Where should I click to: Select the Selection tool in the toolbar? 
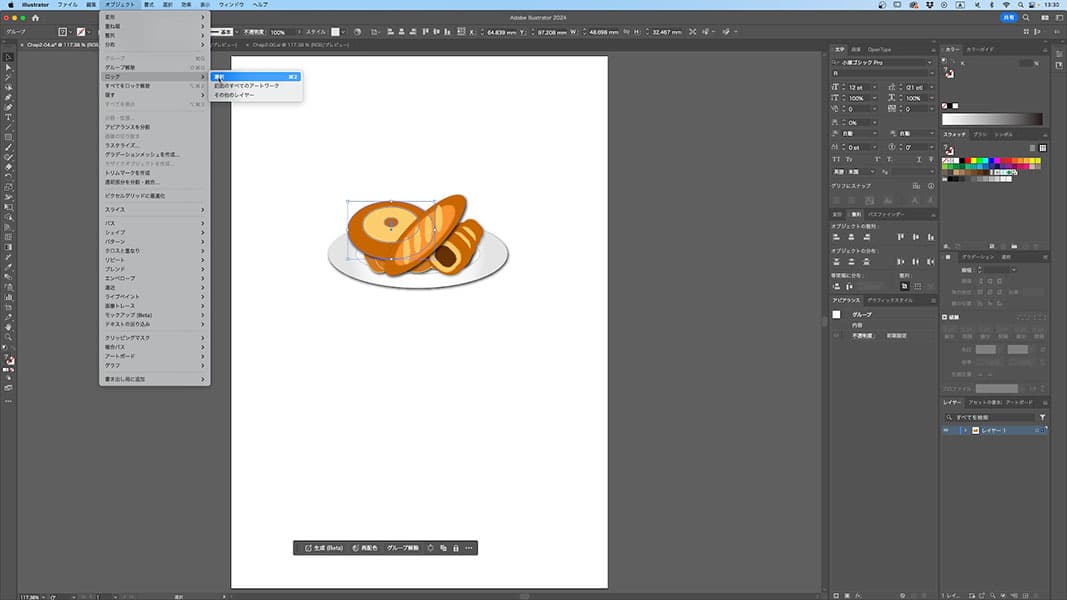coord(9,57)
